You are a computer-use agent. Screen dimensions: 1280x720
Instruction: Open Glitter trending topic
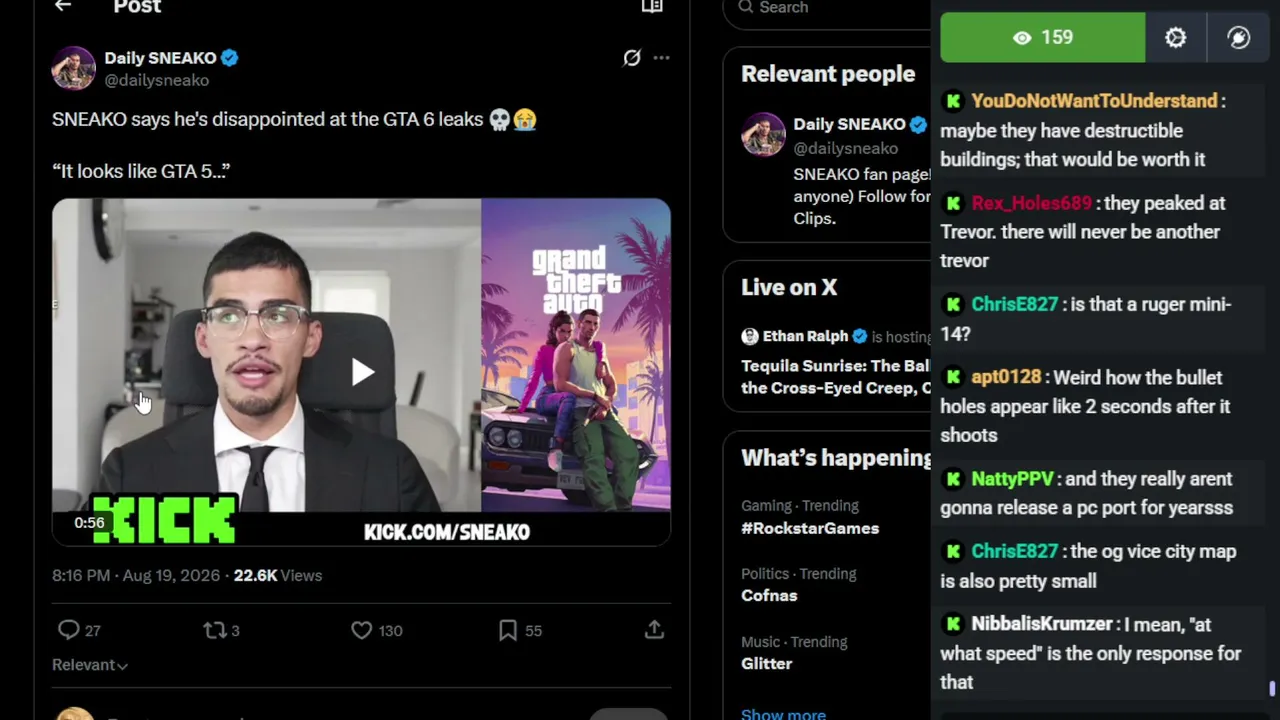[x=766, y=663]
